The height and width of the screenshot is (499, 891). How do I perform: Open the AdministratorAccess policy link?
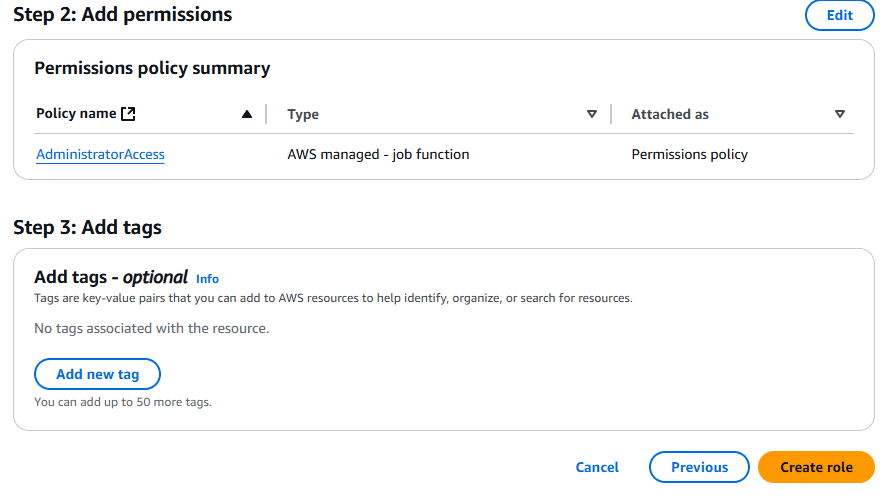tap(101, 155)
